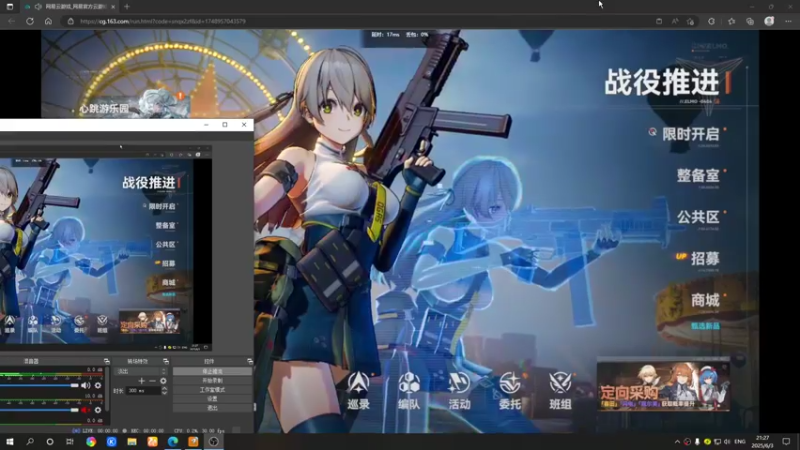The width and height of the screenshot is (800, 450).
Task: Open the 班组 squad icon
Action: 560,391
